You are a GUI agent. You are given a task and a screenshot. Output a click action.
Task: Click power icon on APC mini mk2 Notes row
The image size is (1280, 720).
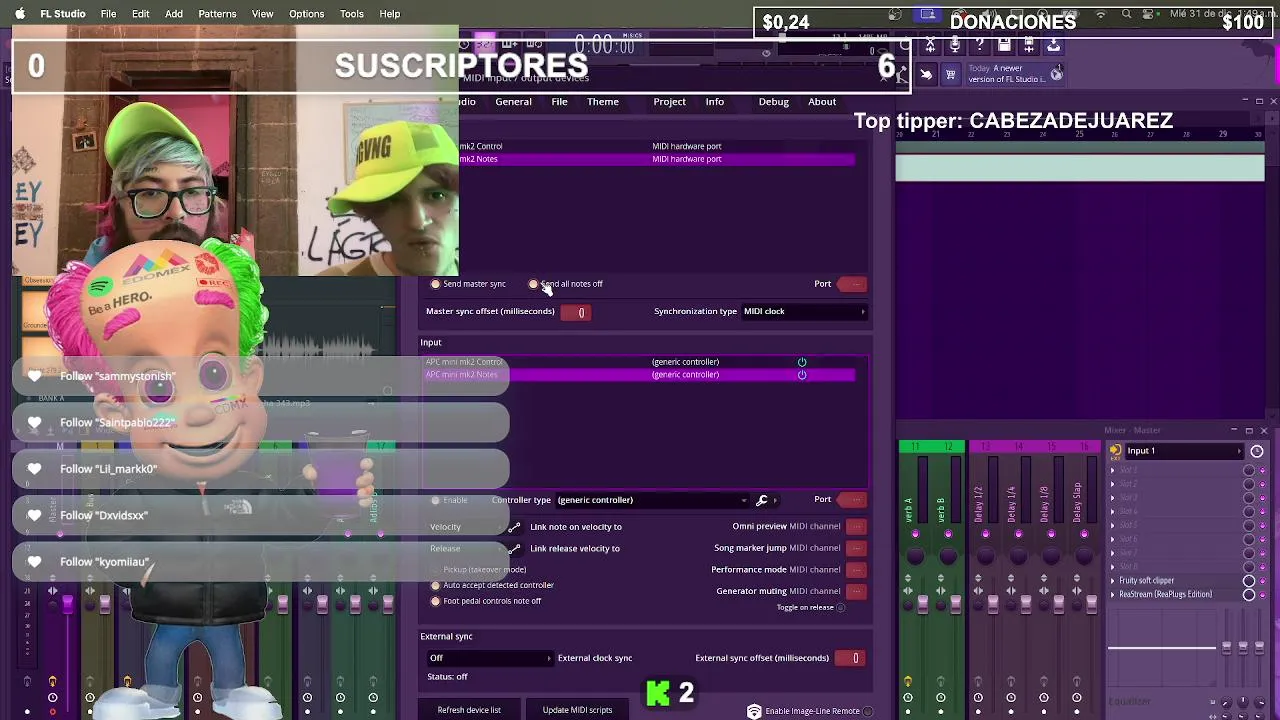coord(802,375)
